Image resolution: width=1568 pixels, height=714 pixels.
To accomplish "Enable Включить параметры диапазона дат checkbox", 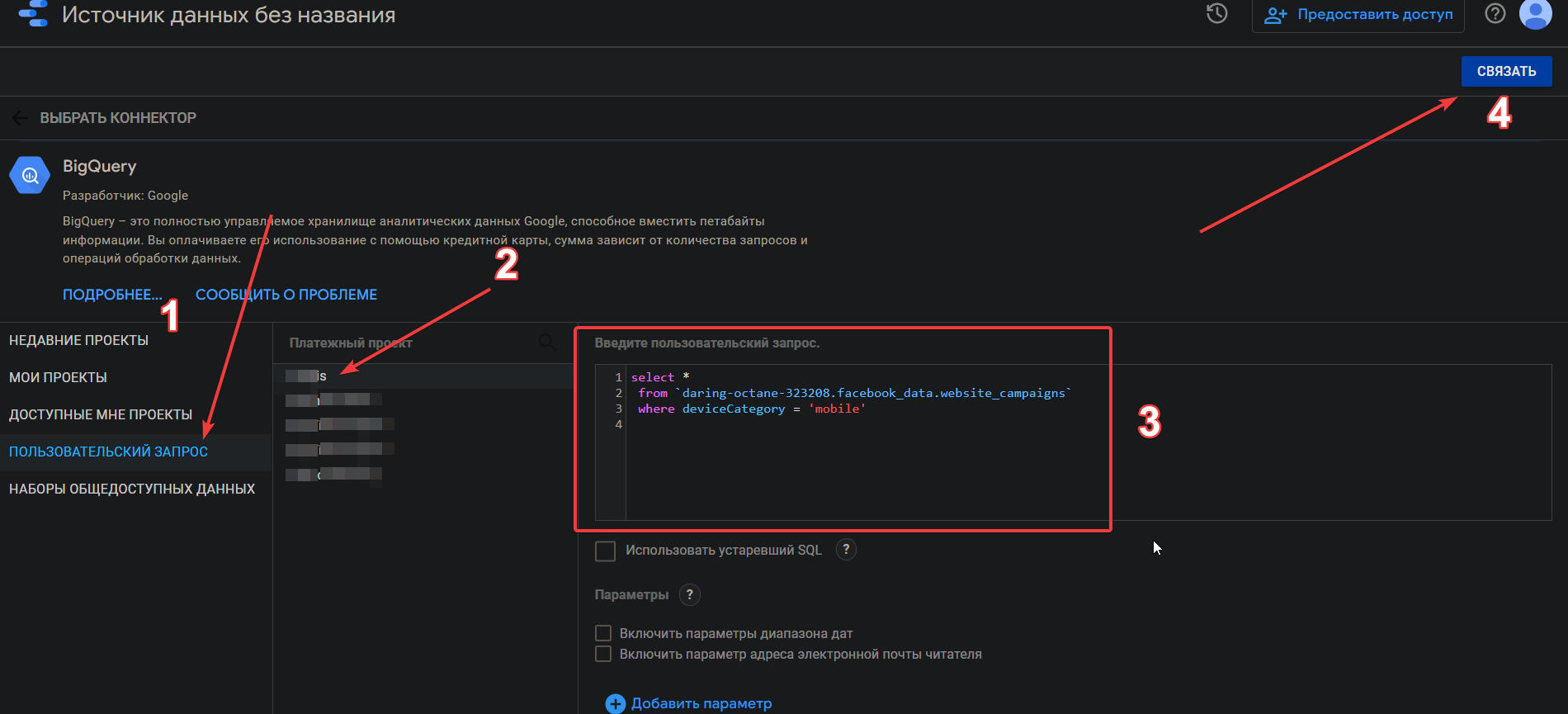I will 603,633.
